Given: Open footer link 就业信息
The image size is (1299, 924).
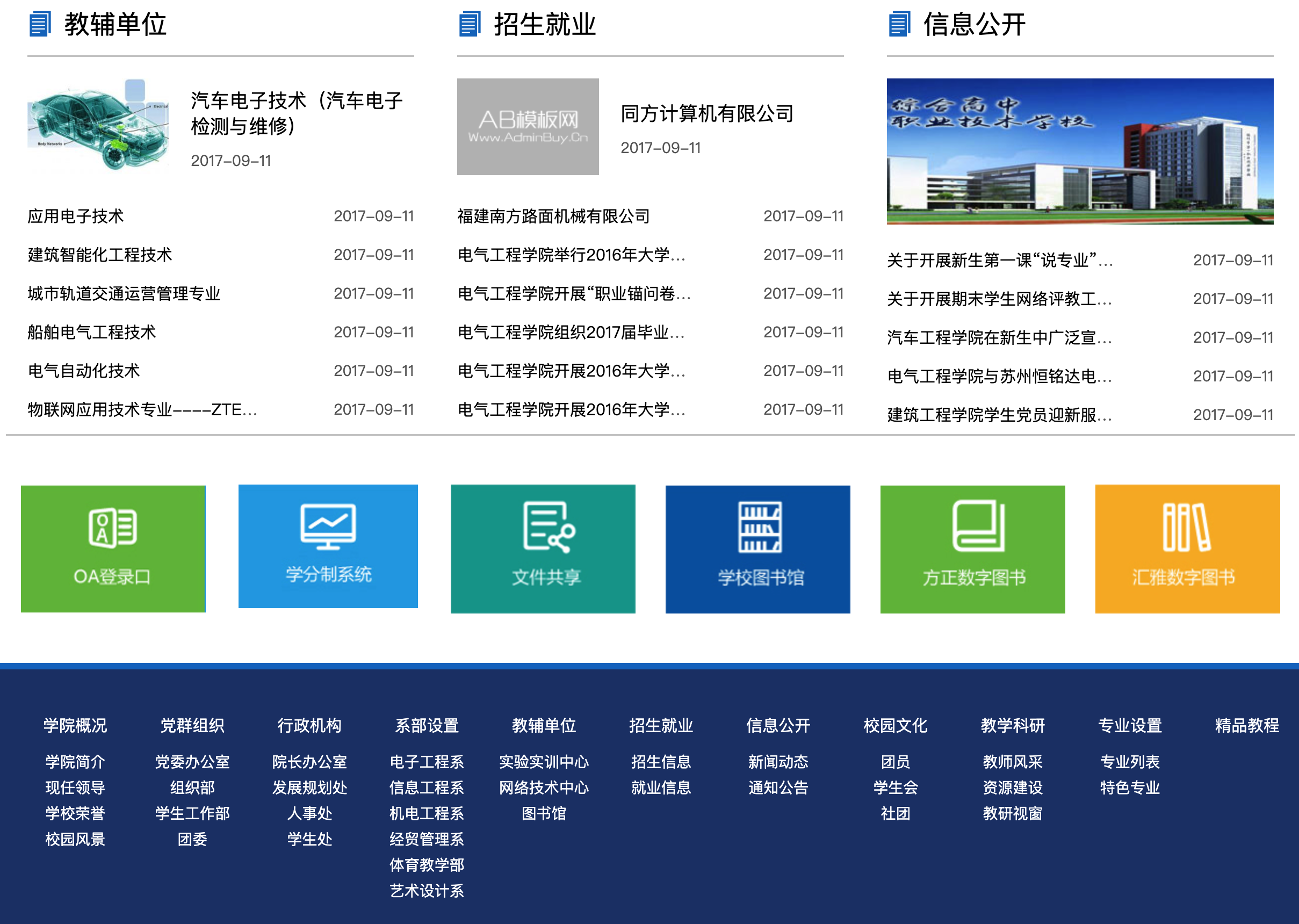Looking at the screenshot, I should pyautogui.click(x=661, y=788).
